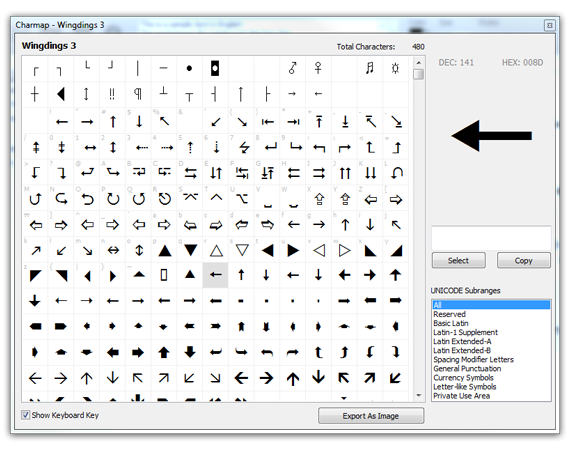The image size is (570, 450).
Task: Click the DEC: 141 value
Action: (456, 63)
